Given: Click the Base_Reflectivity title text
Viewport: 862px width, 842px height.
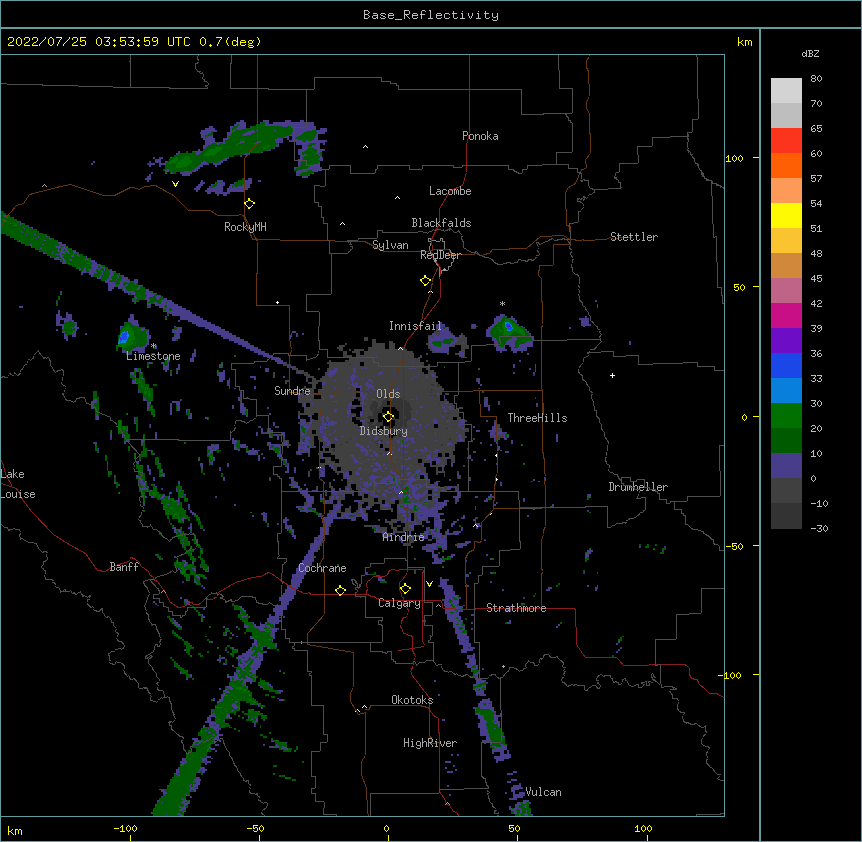Looking at the screenshot, I should click(431, 15).
